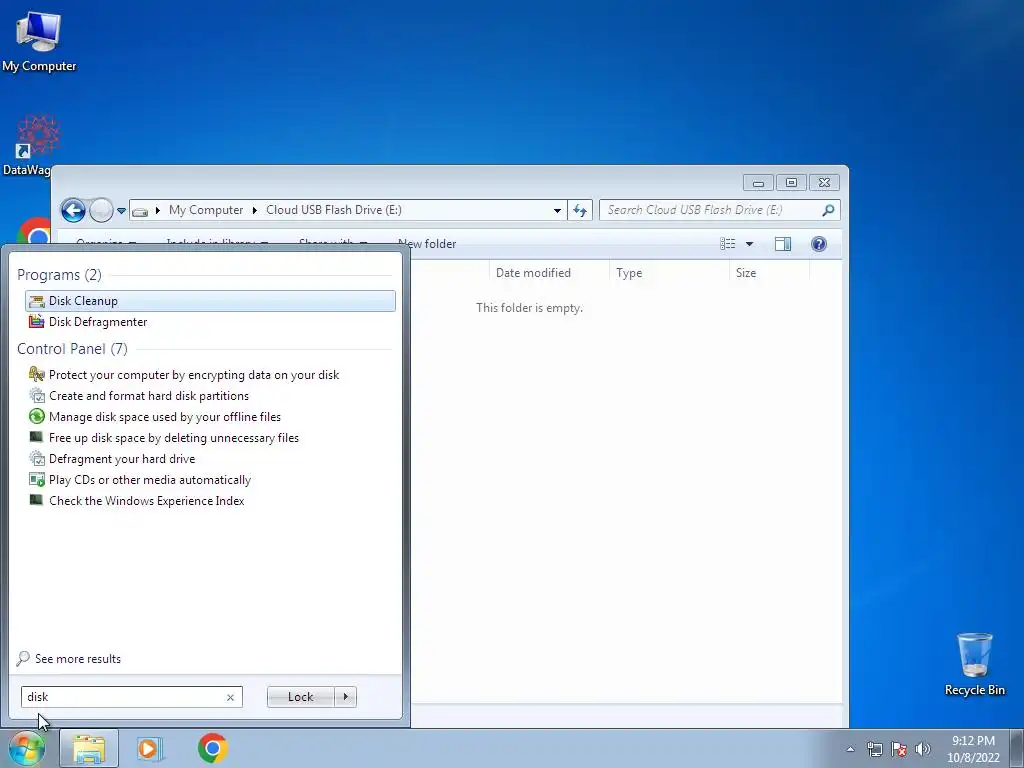The height and width of the screenshot is (768, 1024).
Task: Click 'My Computer' in the address bar breadcrumb
Action: tap(206, 210)
